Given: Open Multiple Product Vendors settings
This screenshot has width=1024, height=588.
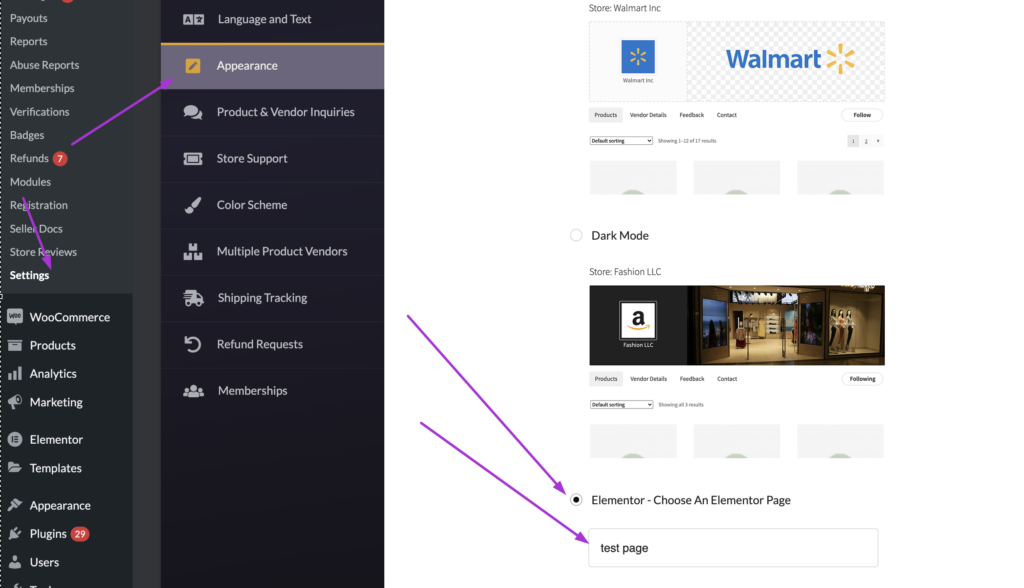Looking at the screenshot, I should pyautogui.click(x=272, y=252).
